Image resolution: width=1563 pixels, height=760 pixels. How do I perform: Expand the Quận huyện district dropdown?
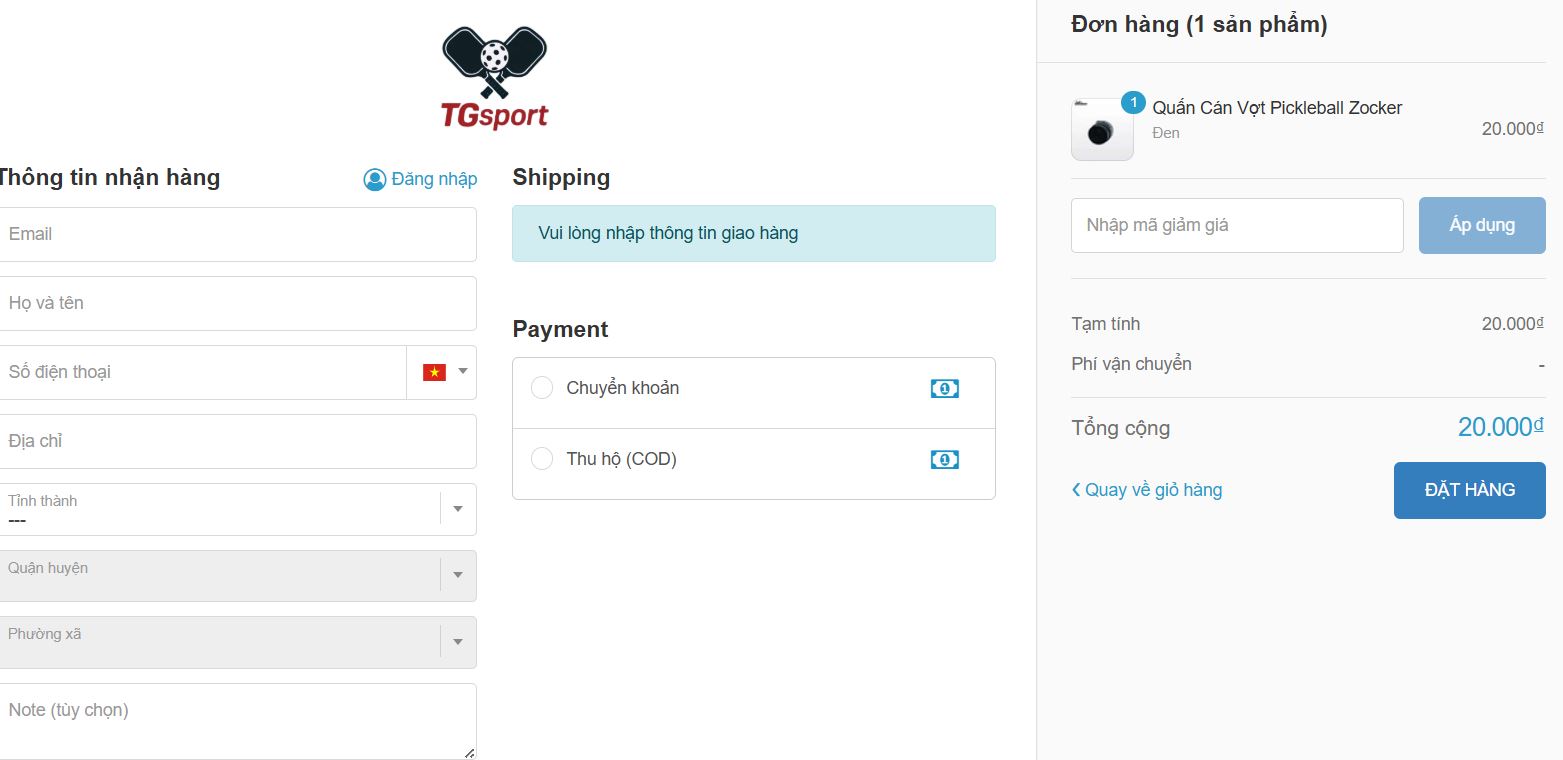pyautogui.click(x=458, y=575)
